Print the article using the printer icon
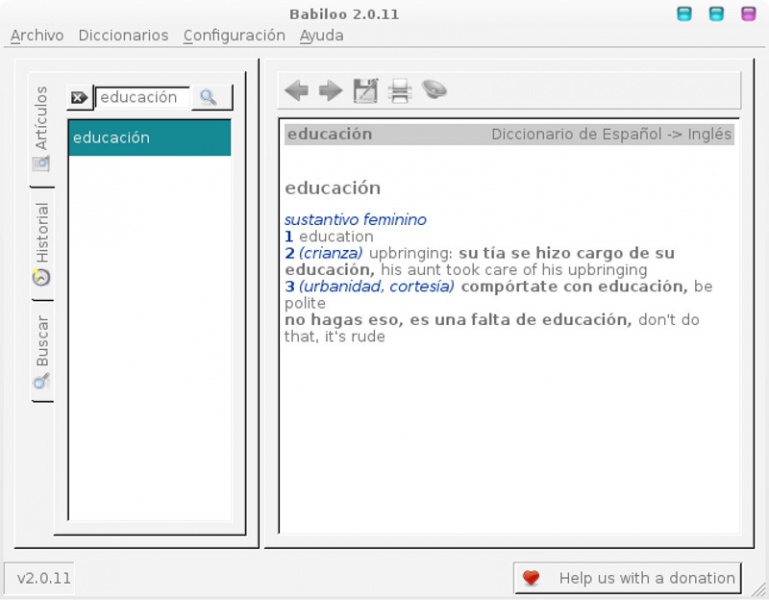The width and height of the screenshot is (769, 600). tap(400, 91)
